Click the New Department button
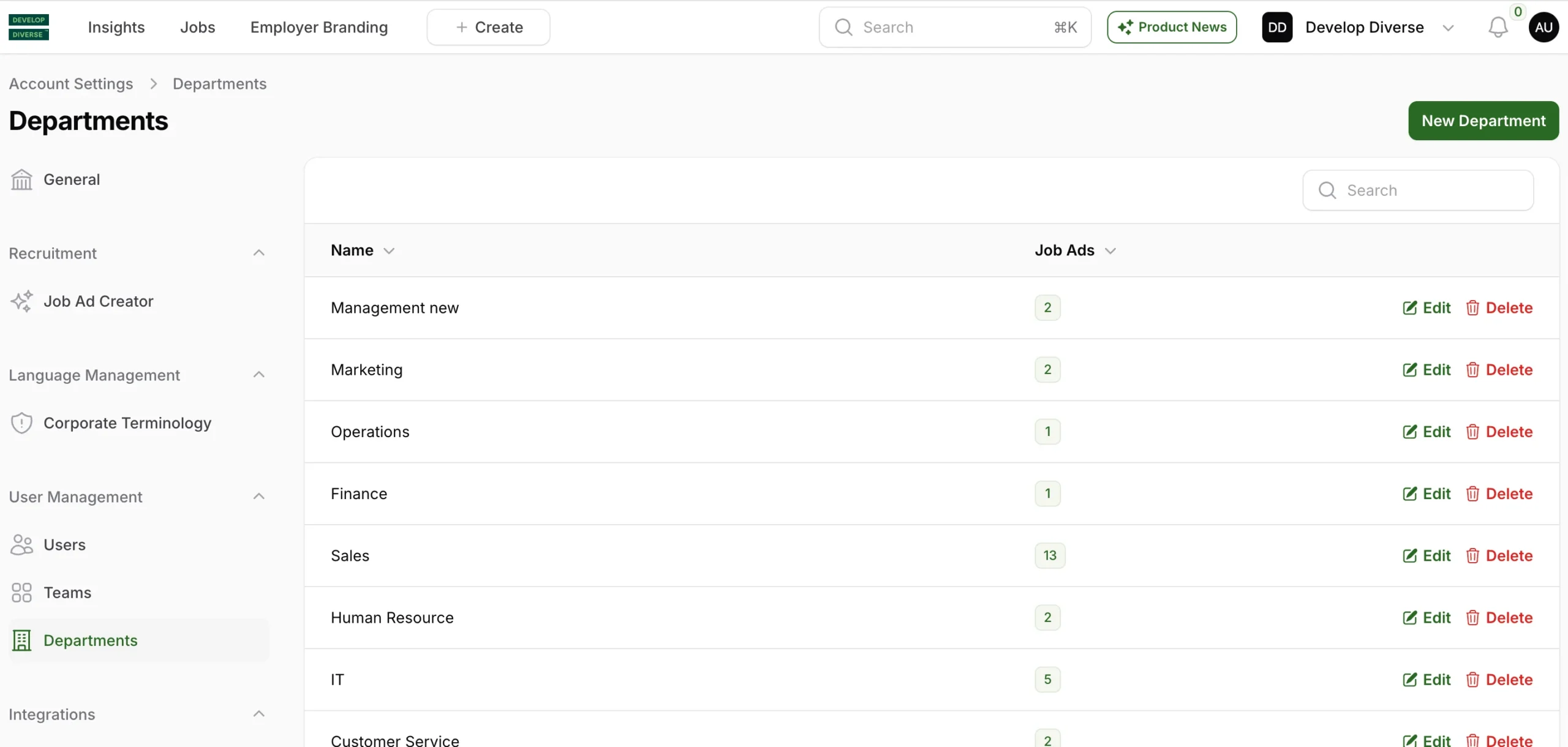This screenshot has width=1568, height=747. [1483, 121]
